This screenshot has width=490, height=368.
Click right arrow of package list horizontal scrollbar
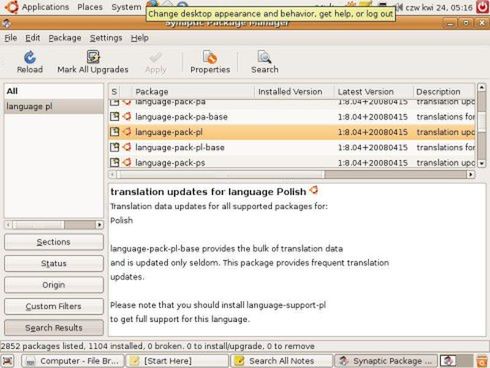471,174
